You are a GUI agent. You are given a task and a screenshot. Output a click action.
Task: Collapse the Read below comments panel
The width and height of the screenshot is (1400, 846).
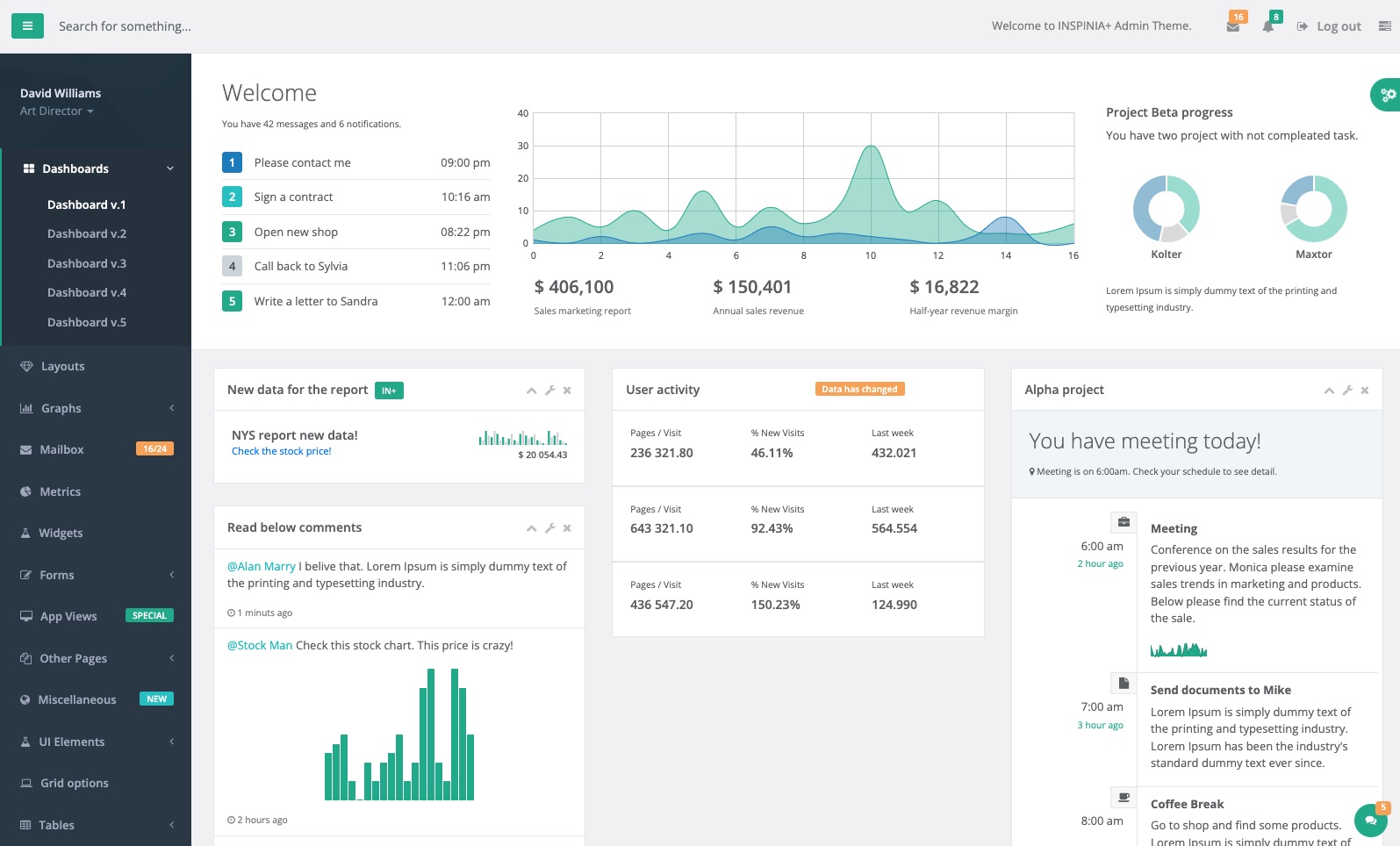coord(531,528)
